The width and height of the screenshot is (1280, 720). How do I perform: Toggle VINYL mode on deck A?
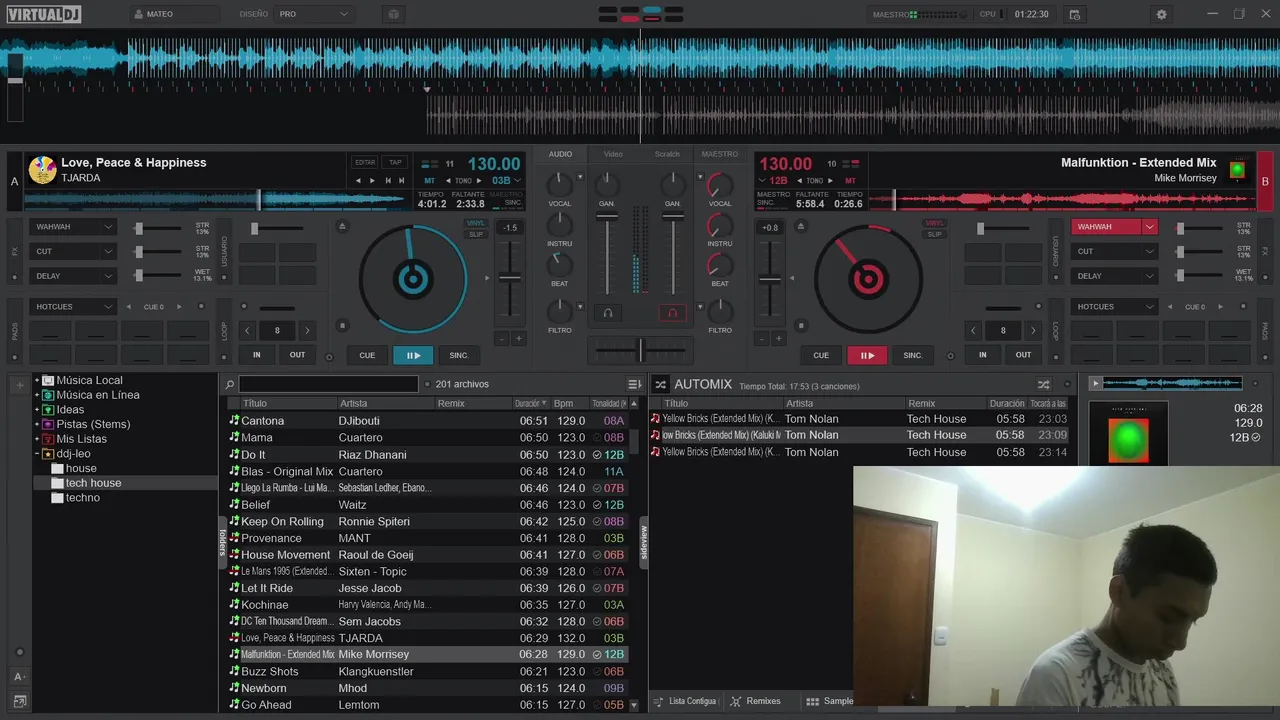click(476, 224)
